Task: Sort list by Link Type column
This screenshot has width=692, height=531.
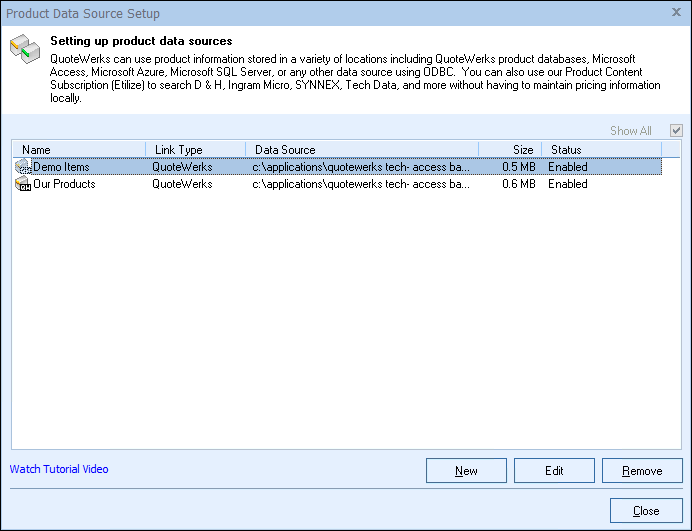Action: coord(195,150)
